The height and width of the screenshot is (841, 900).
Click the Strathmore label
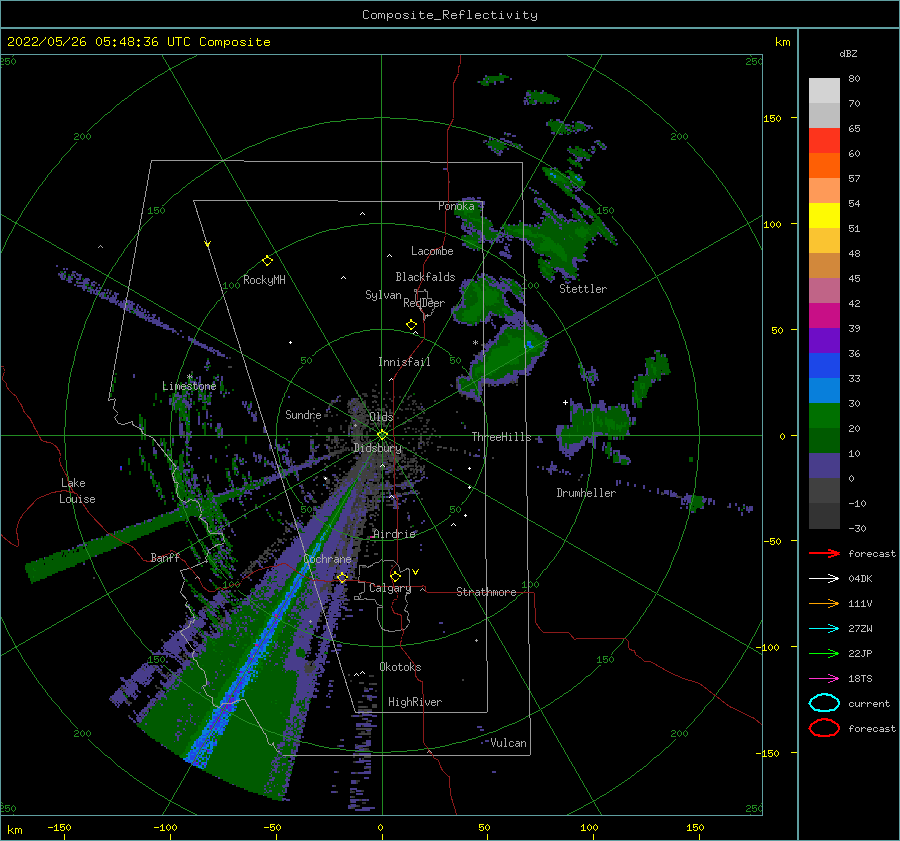click(x=486, y=592)
